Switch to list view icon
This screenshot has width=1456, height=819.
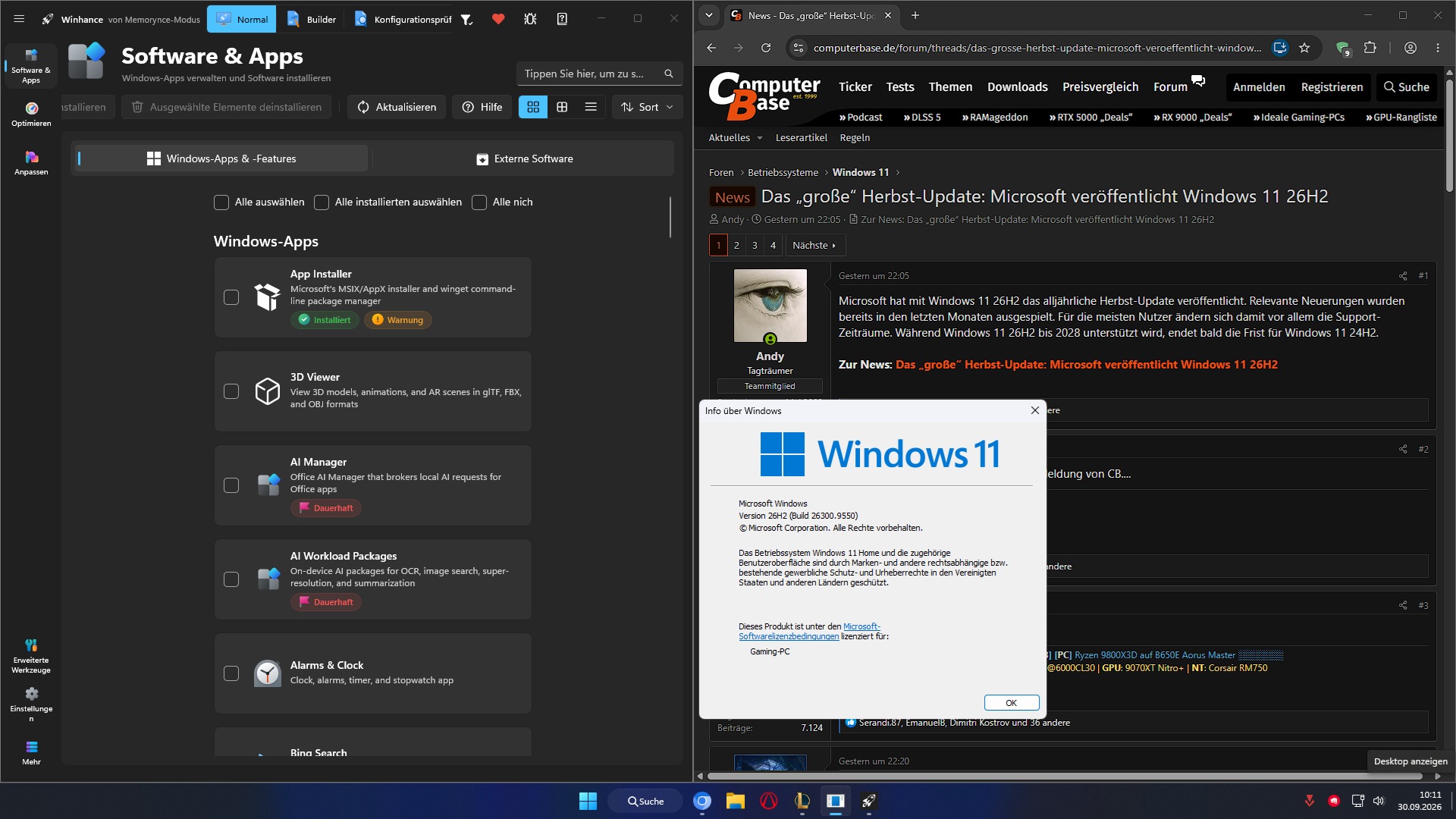point(591,107)
